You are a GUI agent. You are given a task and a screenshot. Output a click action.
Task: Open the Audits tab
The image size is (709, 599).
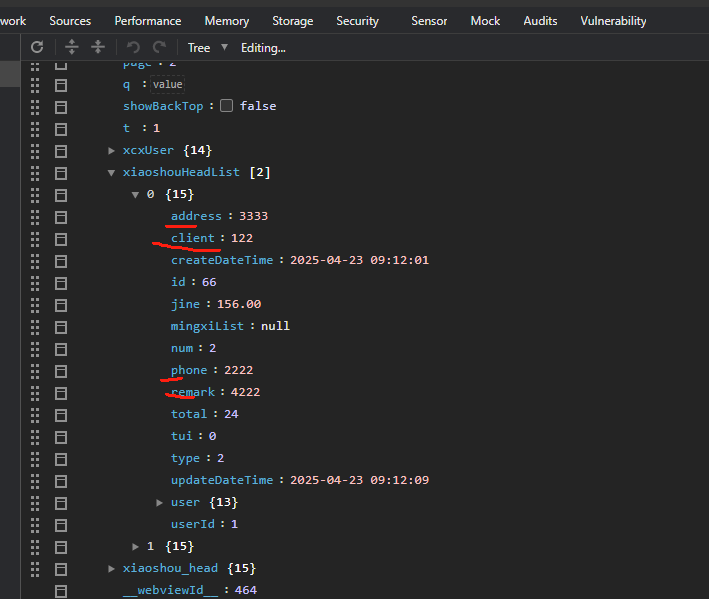point(540,21)
